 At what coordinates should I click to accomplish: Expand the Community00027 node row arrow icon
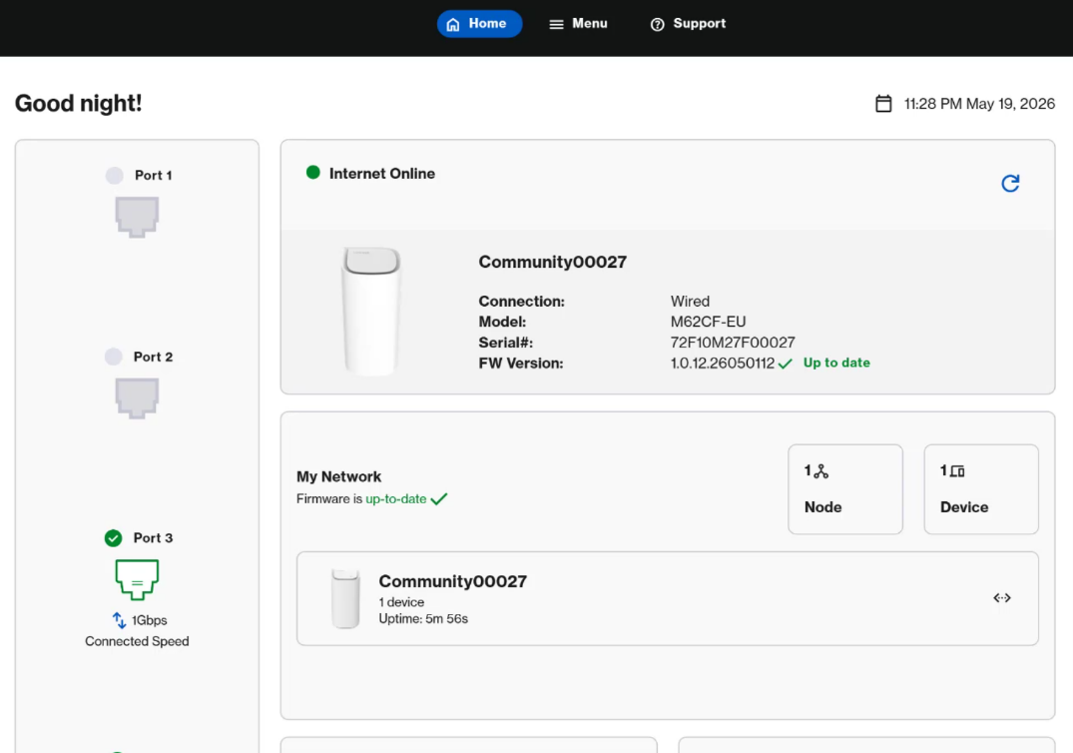1002,598
